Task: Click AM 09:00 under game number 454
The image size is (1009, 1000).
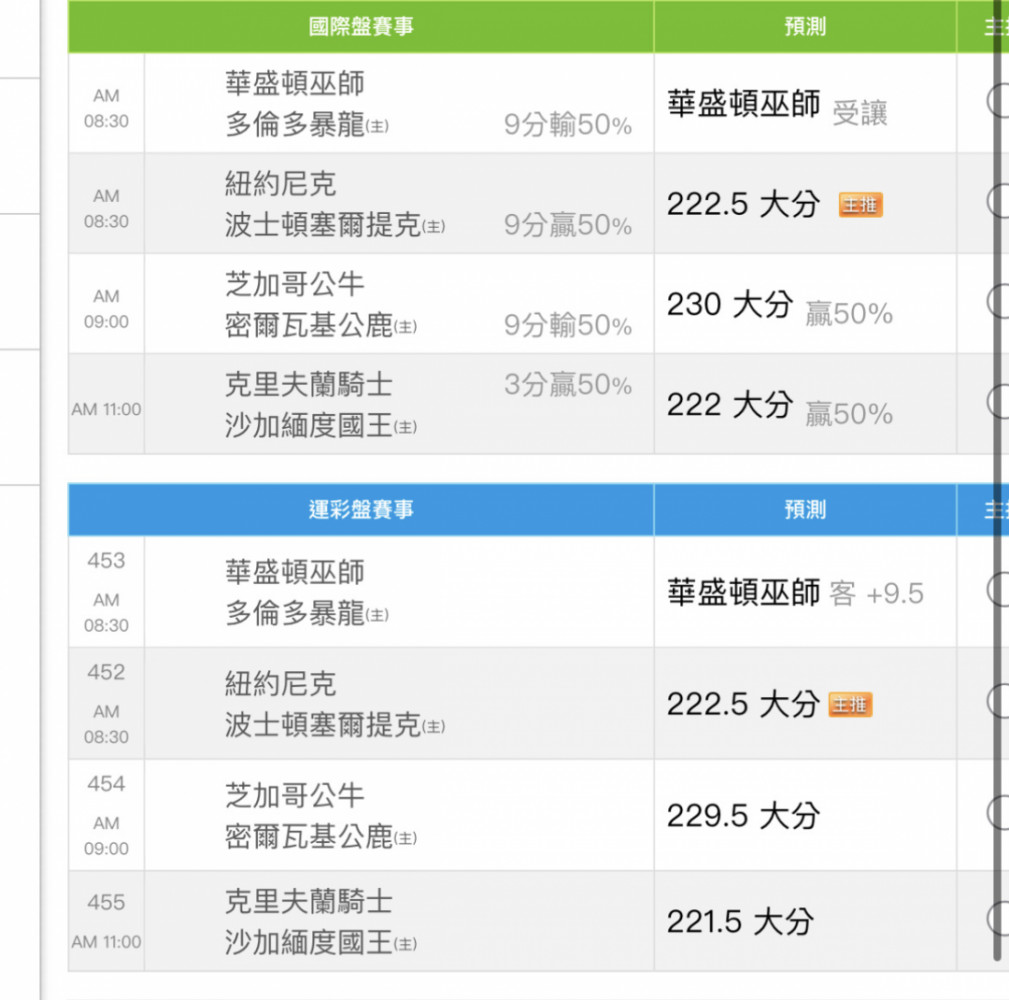Action: [x=106, y=836]
